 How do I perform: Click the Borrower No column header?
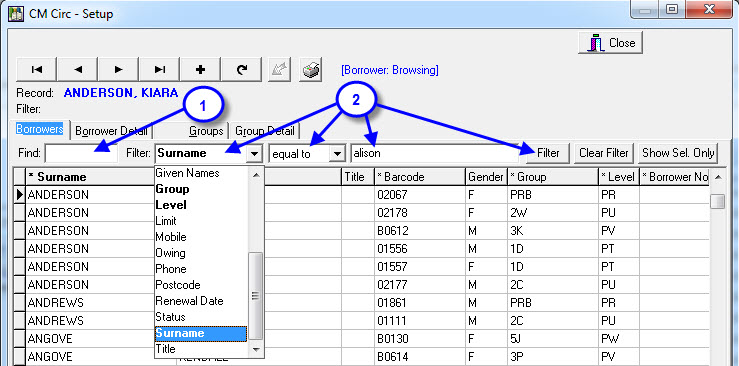coord(674,177)
